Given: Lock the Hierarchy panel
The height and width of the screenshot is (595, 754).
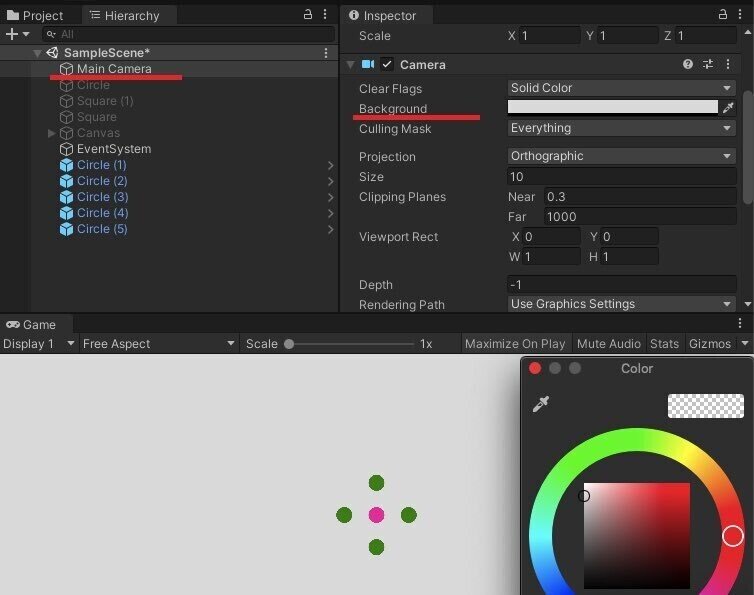Looking at the screenshot, I should 308,14.
